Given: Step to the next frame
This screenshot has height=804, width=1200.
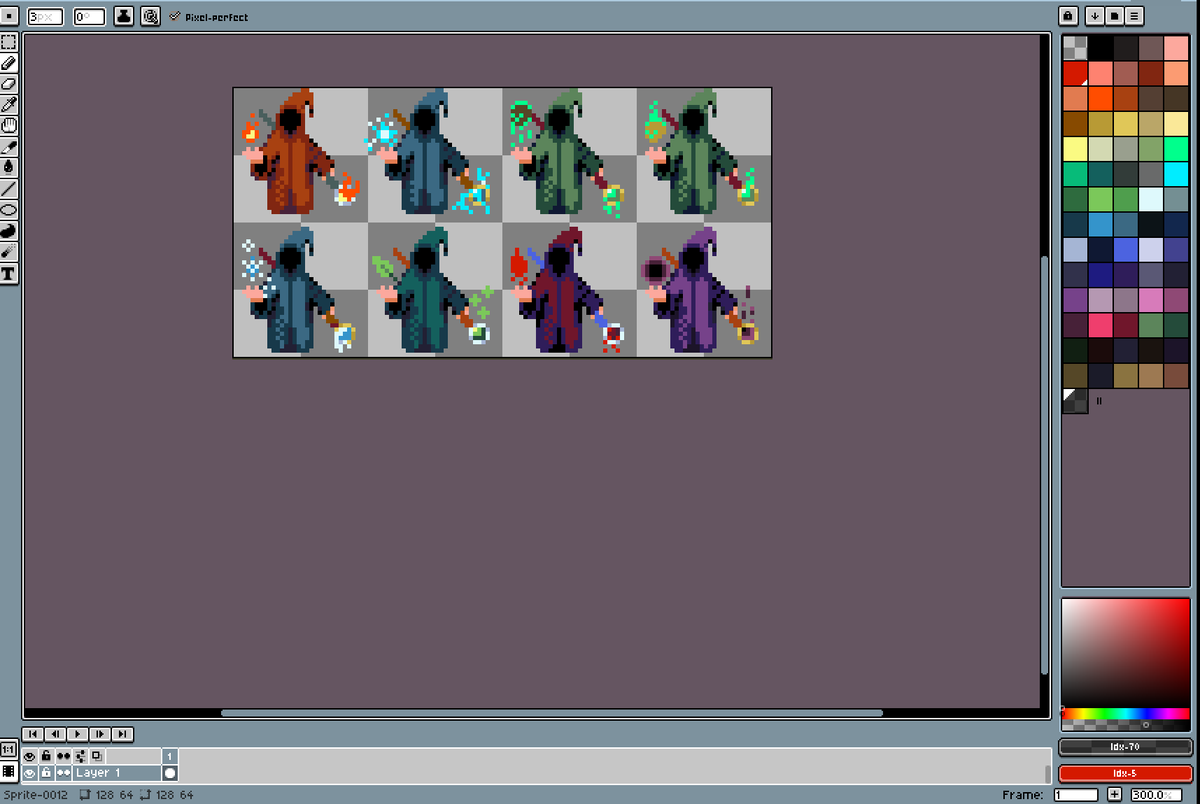Looking at the screenshot, I should 100,734.
